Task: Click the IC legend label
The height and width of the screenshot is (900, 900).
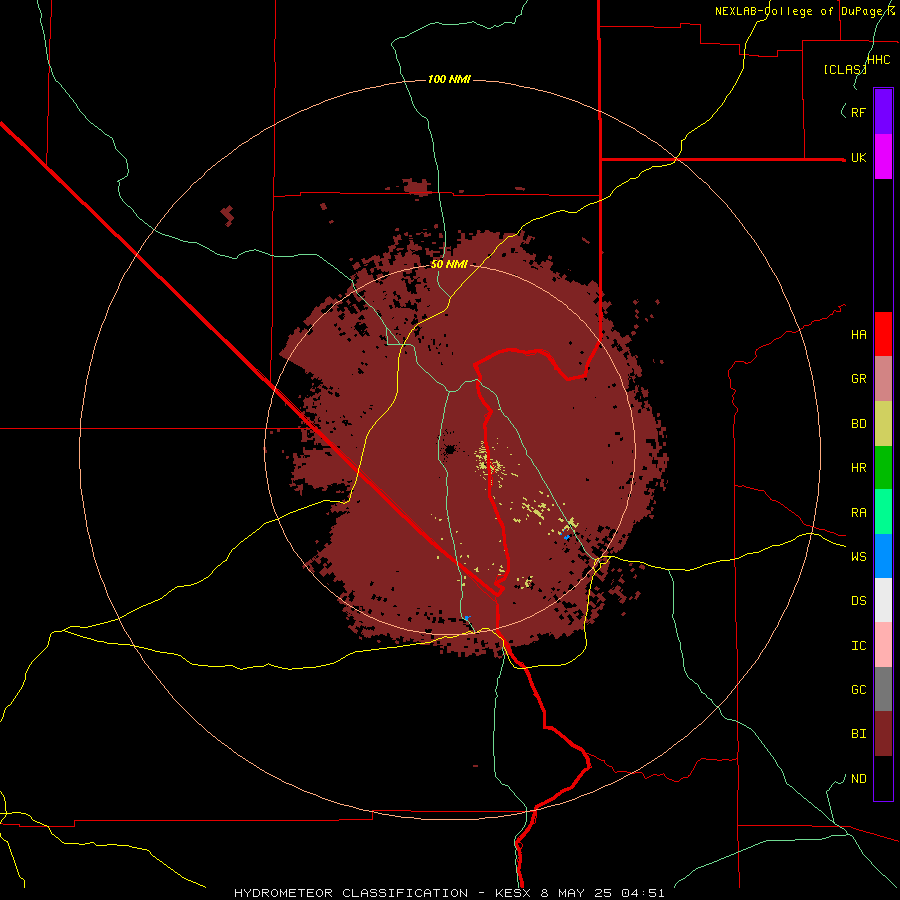Action: tap(858, 646)
